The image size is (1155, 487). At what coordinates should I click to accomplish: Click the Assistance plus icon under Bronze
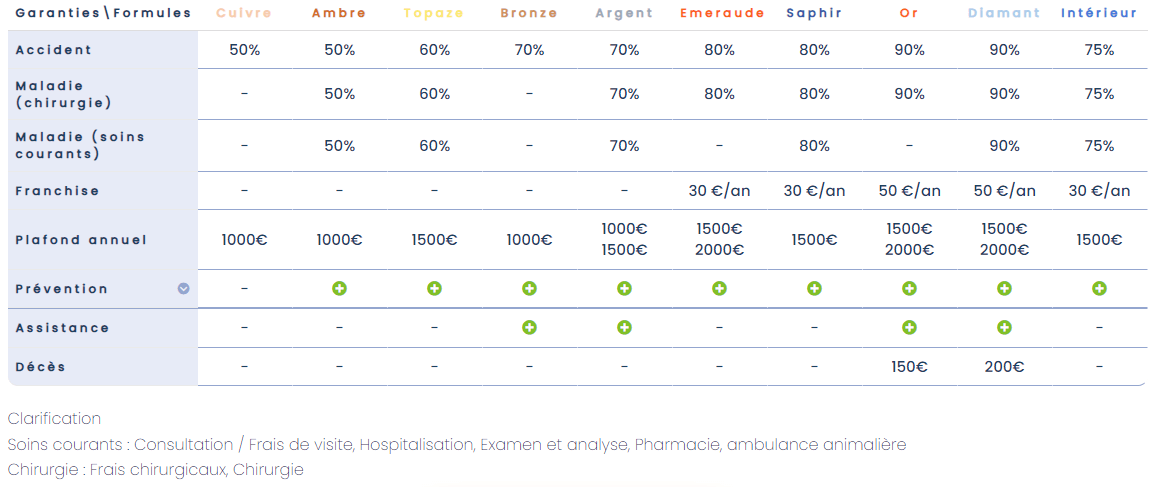pos(529,328)
